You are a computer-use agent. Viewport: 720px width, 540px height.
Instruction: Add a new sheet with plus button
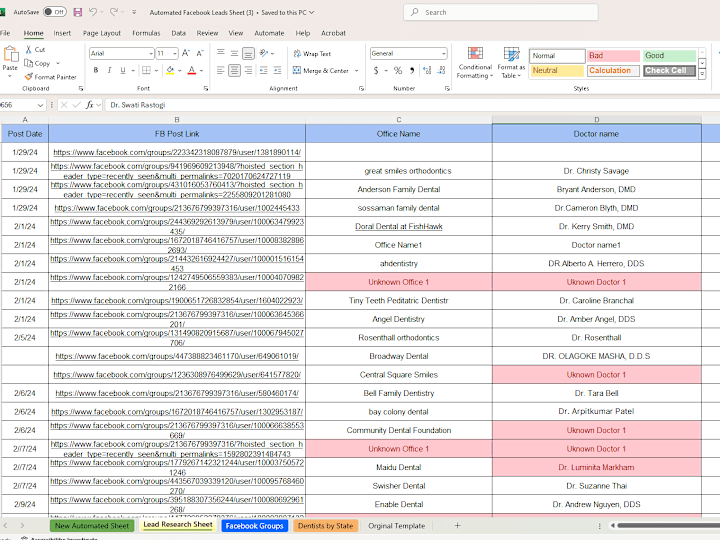[457, 526]
